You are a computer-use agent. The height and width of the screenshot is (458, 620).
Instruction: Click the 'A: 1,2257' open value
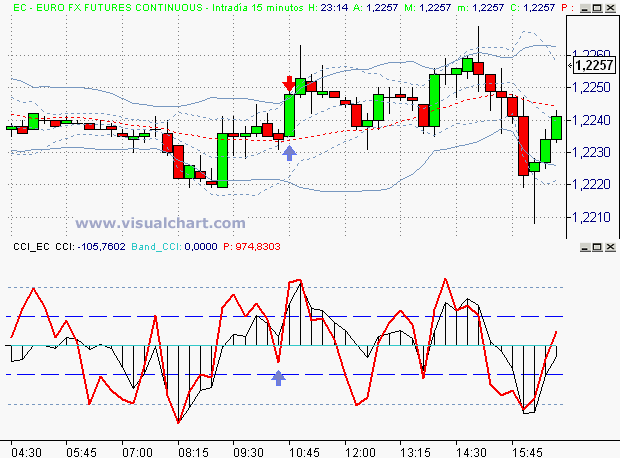tap(375, 8)
